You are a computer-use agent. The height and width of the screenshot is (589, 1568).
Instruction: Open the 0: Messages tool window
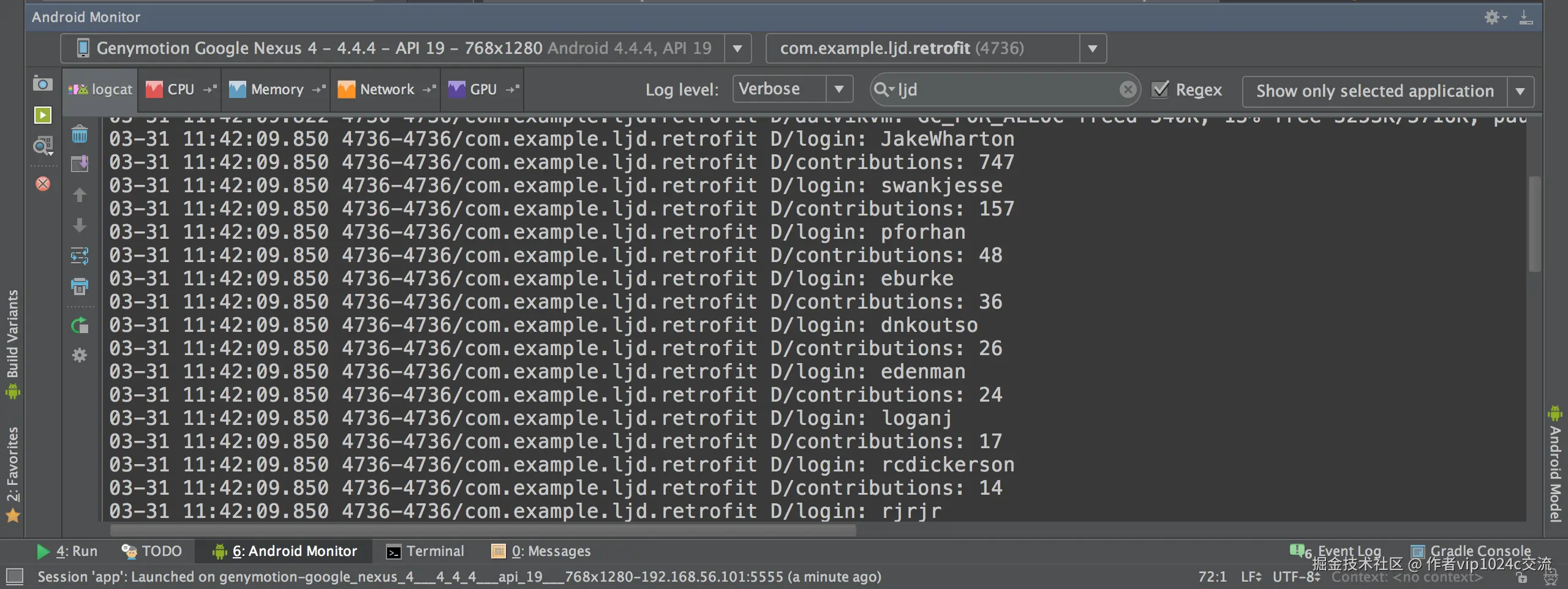pos(541,551)
